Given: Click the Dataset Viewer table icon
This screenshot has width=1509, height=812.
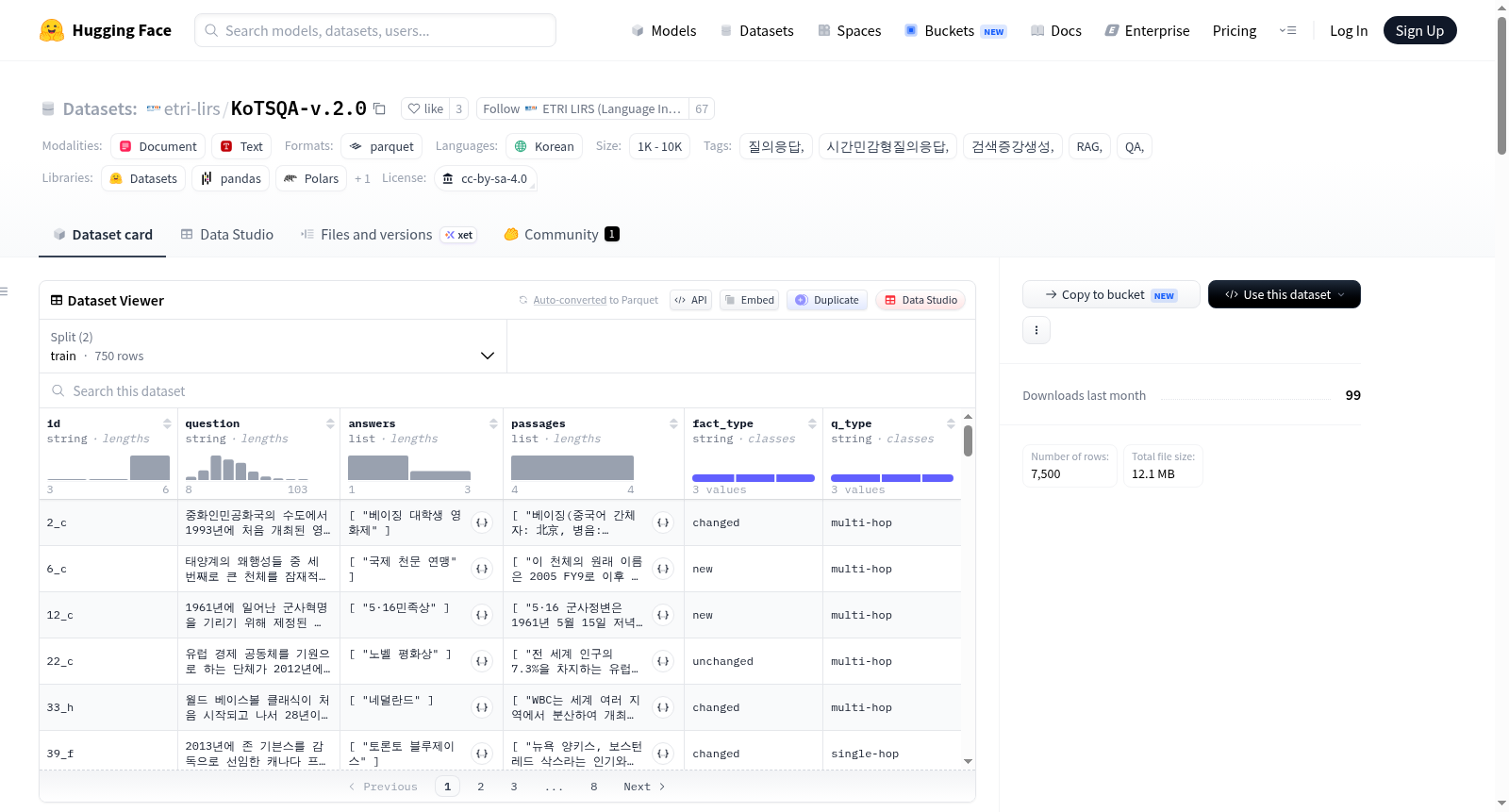Looking at the screenshot, I should point(57,300).
